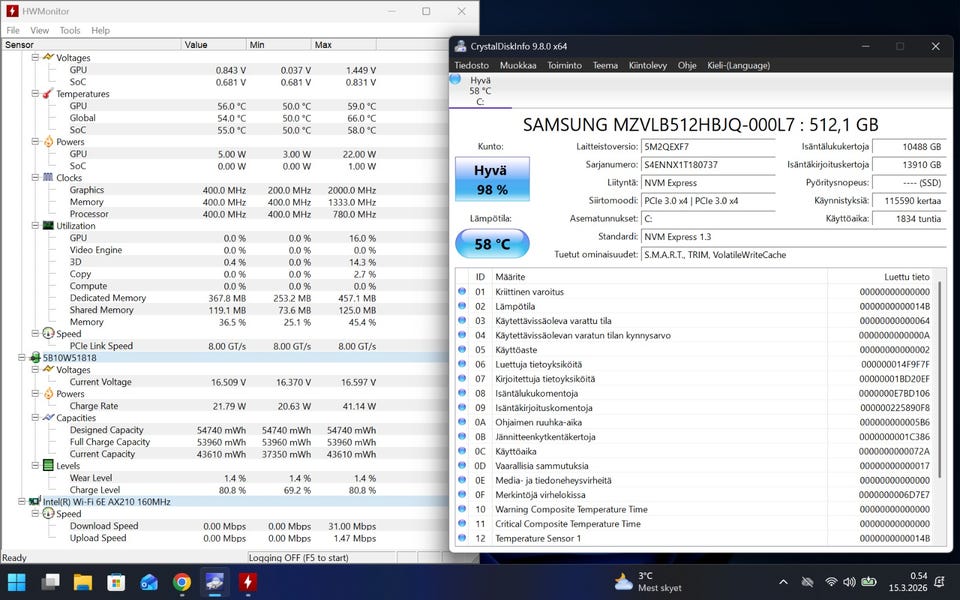Click the blue status dot for Vaarallisia sammutuksia
The width and height of the screenshot is (960, 600).
point(462,465)
